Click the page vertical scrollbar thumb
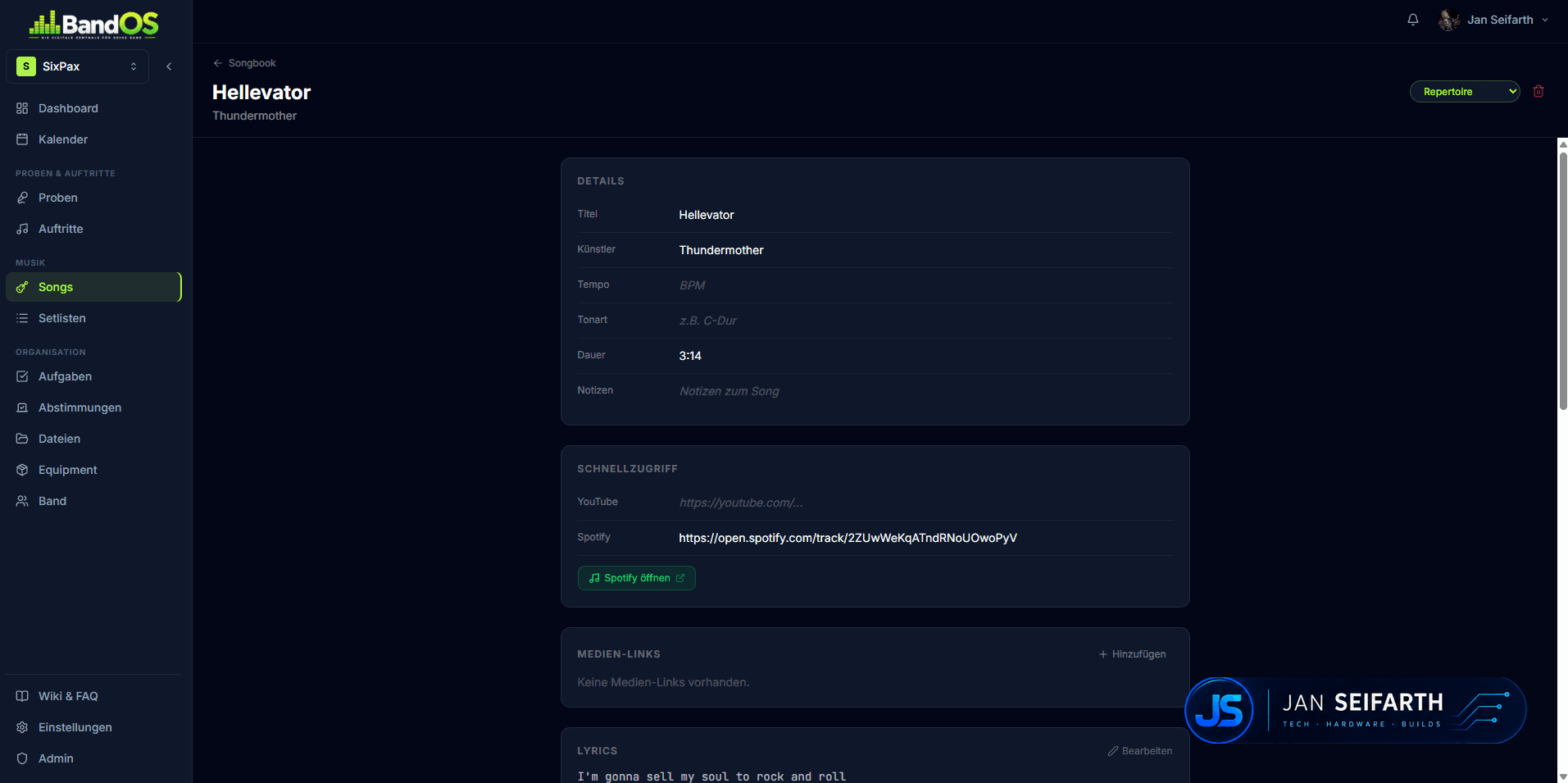The image size is (1568, 783). (x=1562, y=280)
